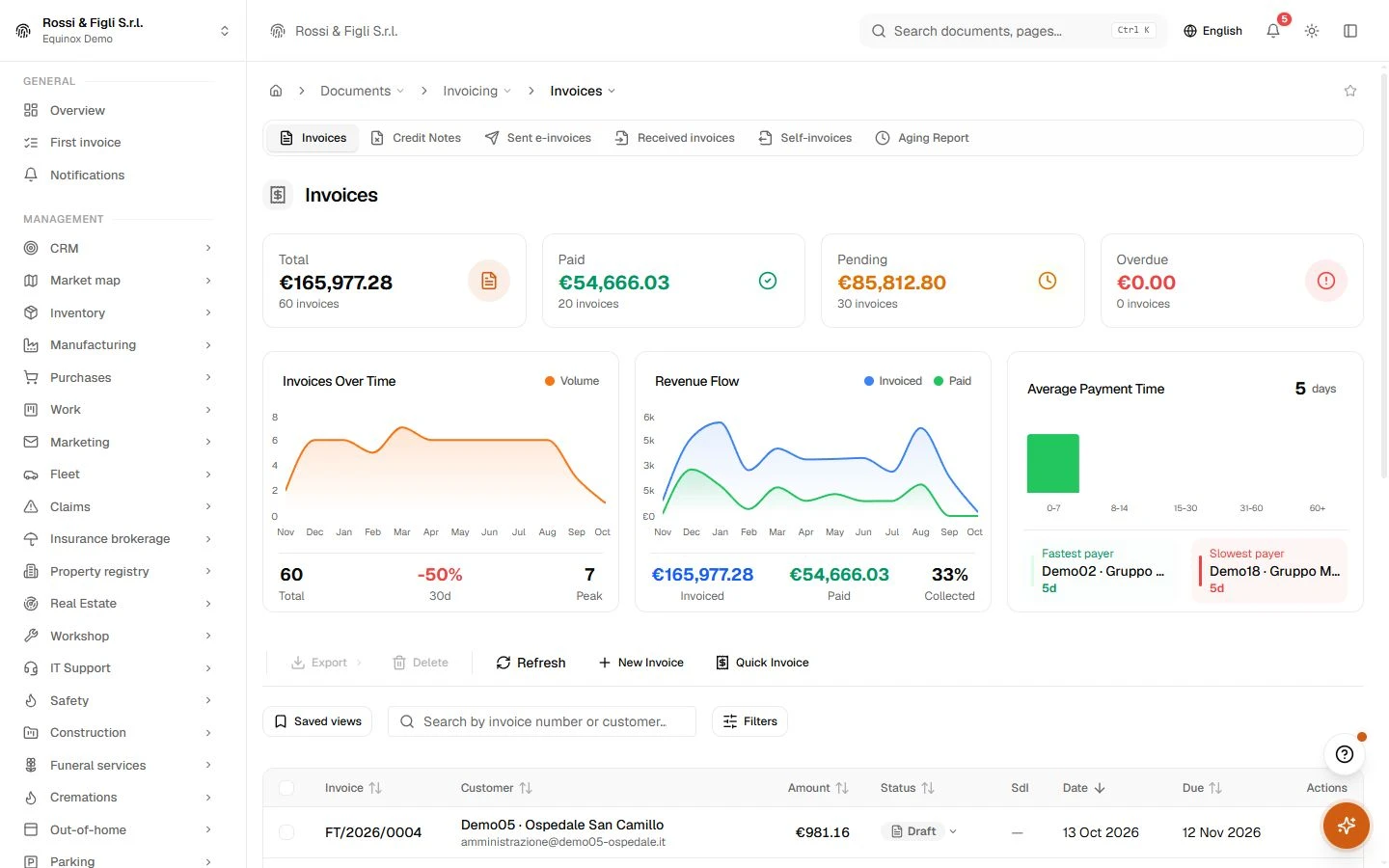The height and width of the screenshot is (868, 1389).
Task: Click the Refresh button
Action: click(531, 663)
